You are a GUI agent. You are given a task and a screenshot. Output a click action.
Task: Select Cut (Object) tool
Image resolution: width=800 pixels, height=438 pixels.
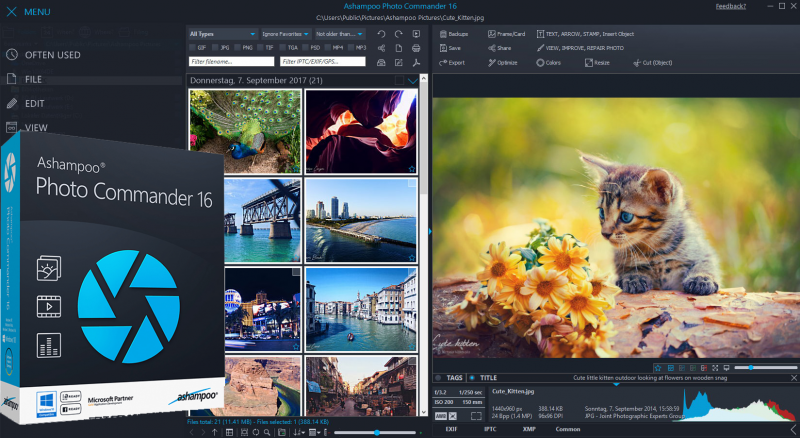(x=653, y=63)
